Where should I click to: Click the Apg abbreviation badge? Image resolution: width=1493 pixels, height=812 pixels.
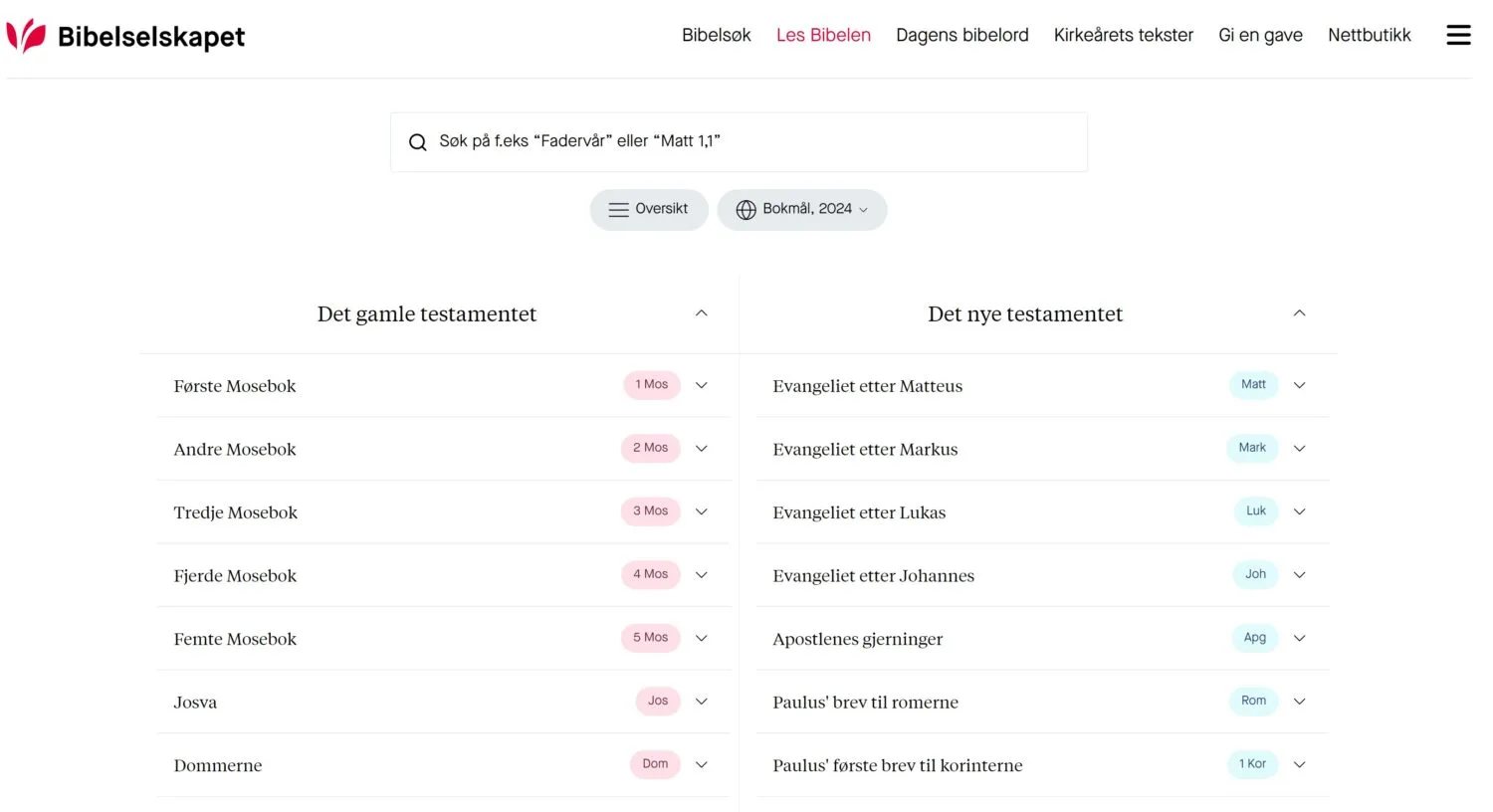1254,638
